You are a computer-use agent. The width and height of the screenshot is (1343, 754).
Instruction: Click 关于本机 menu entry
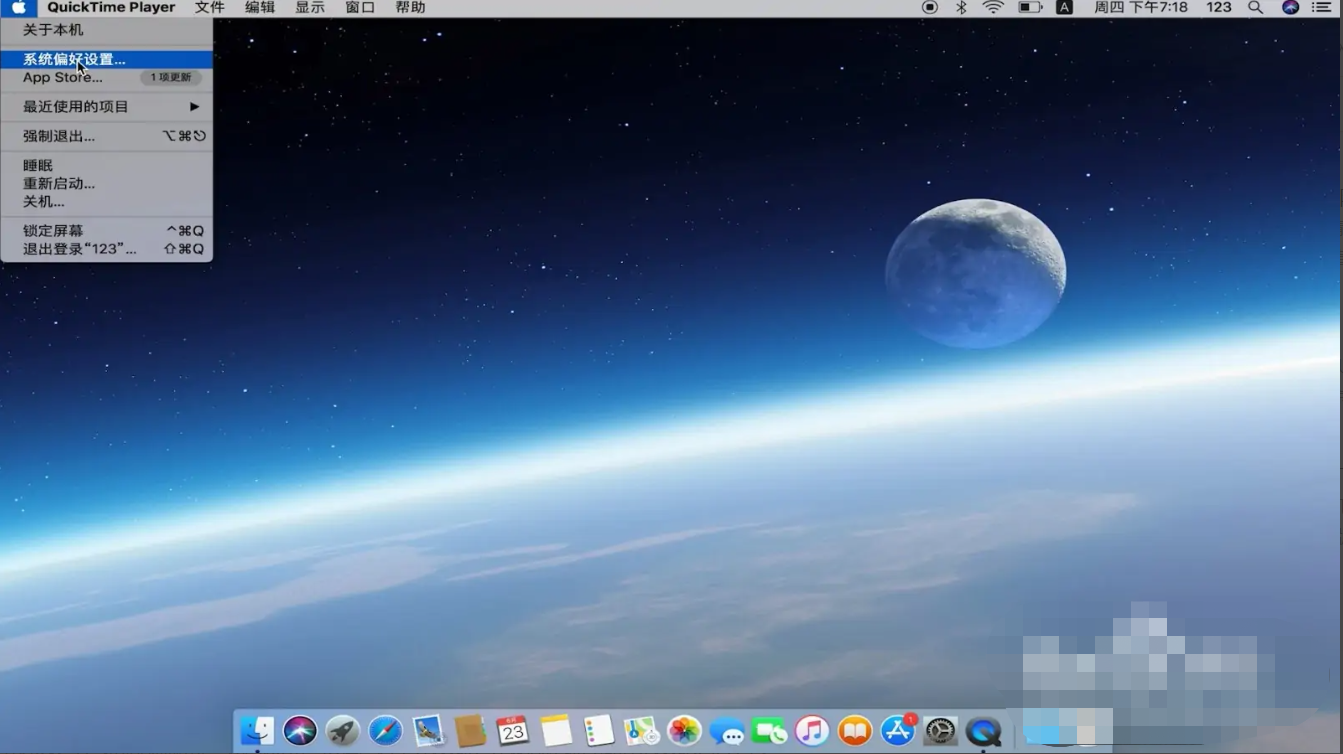pyautogui.click(x=53, y=31)
